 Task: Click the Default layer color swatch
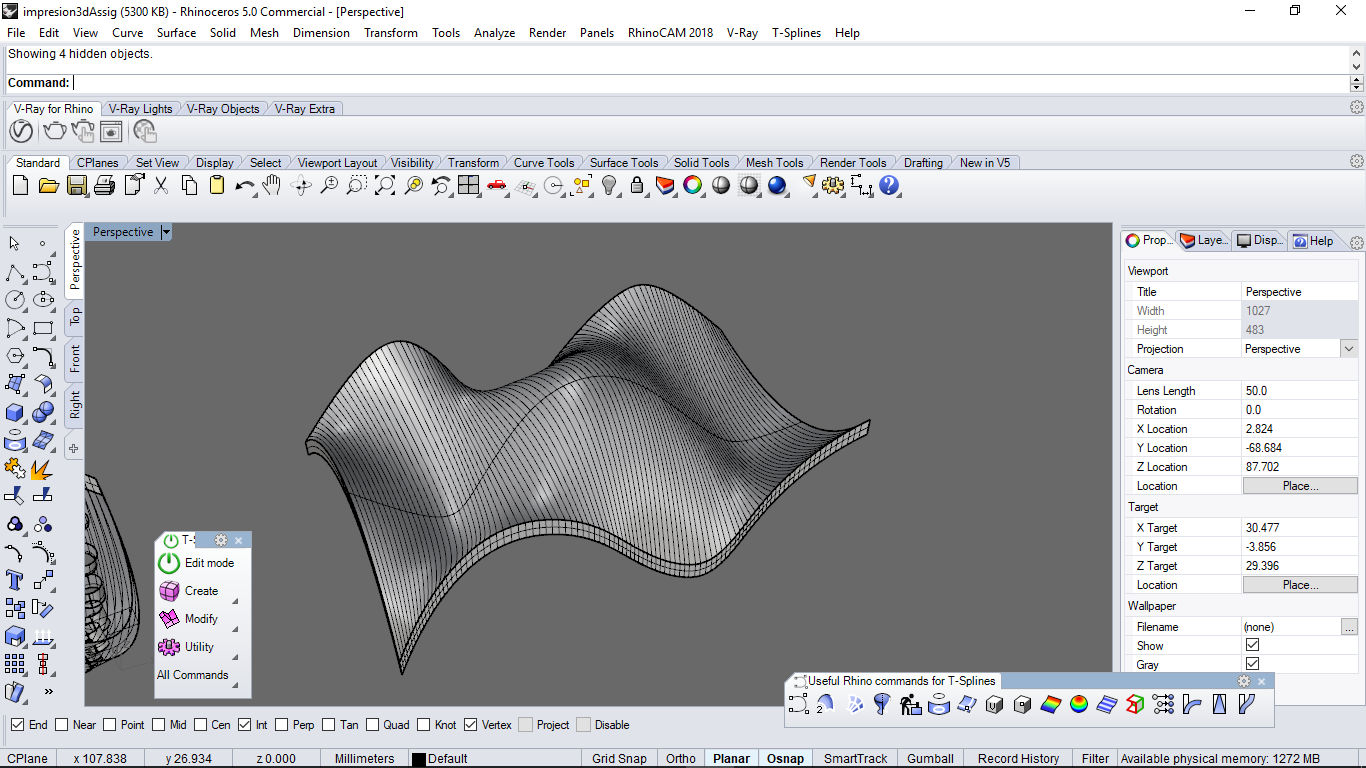pyautogui.click(x=419, y=760)
